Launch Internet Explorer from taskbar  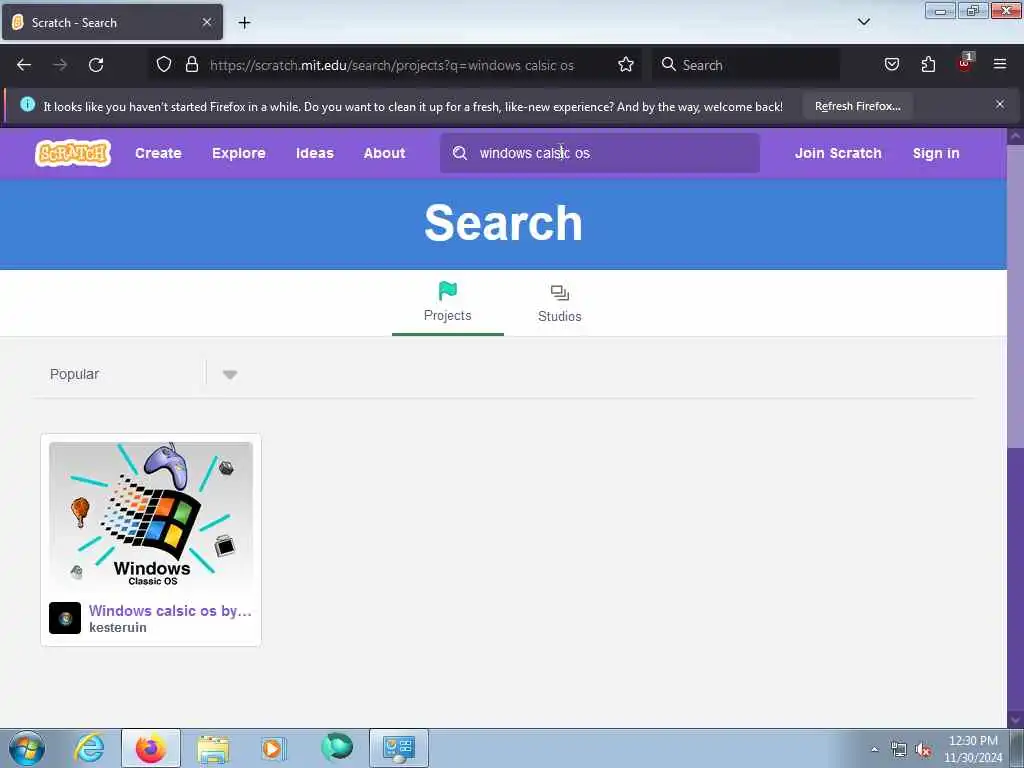coord(89,748)
